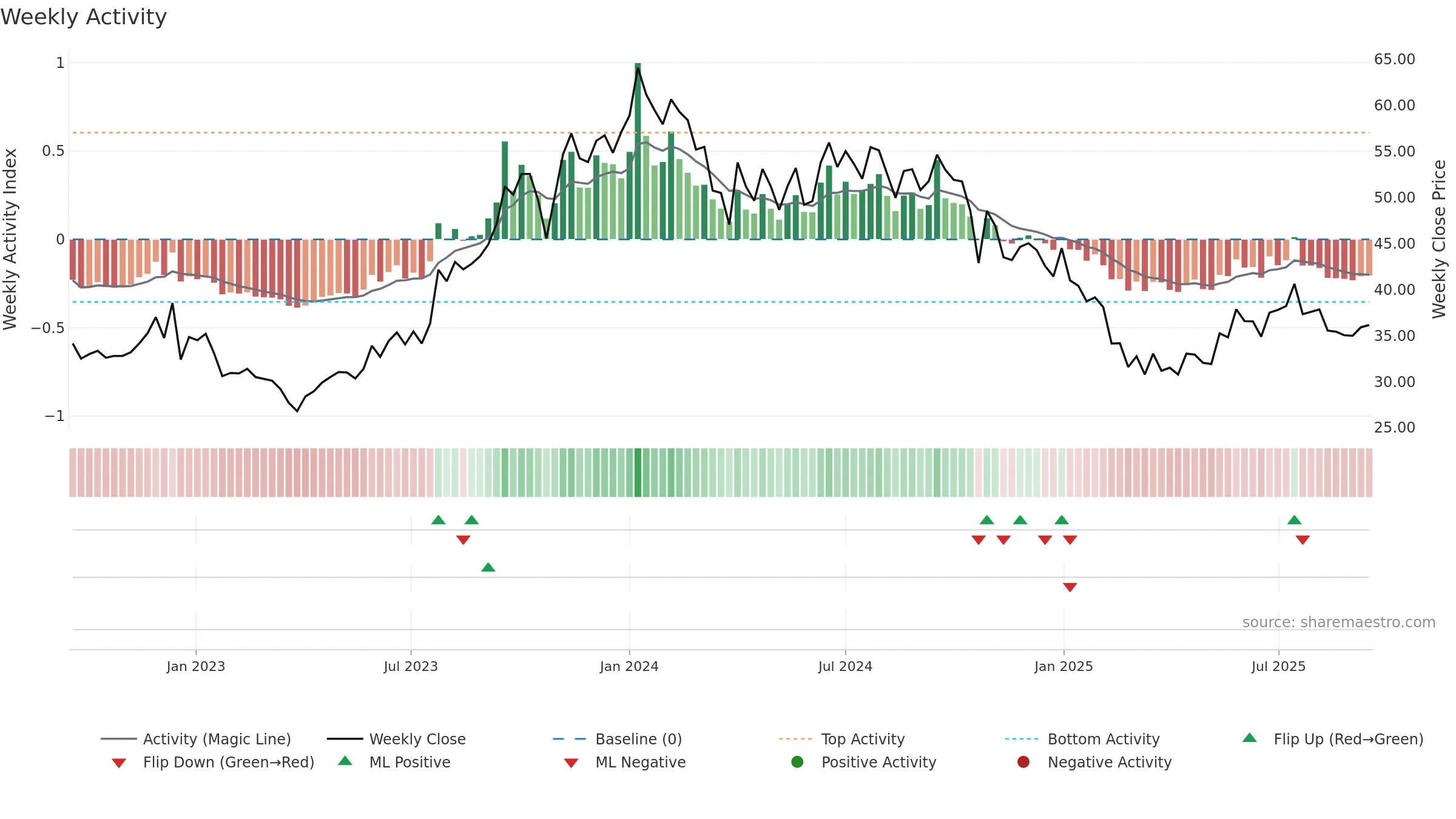Click the 65.00 price axis label
The image size is (1456, 819).
pos(1395,59)
